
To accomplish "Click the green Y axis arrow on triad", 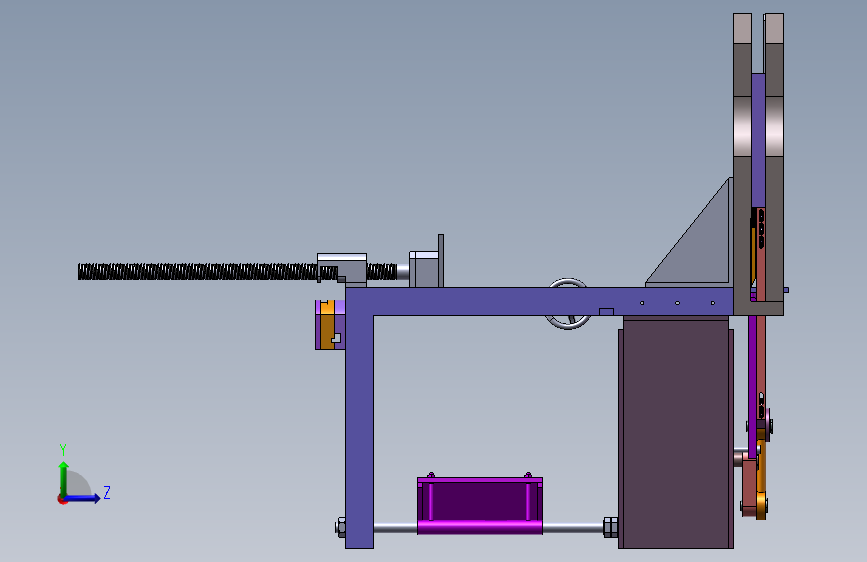I will click(x=64, y=478).
